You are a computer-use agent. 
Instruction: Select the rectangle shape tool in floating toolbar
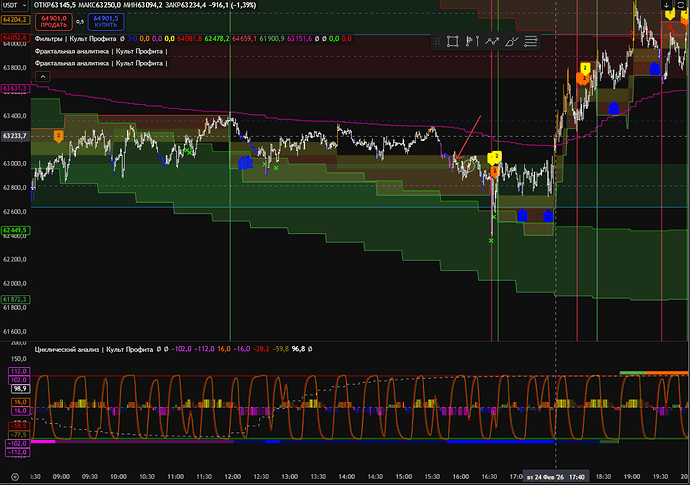tap(452, 41)
